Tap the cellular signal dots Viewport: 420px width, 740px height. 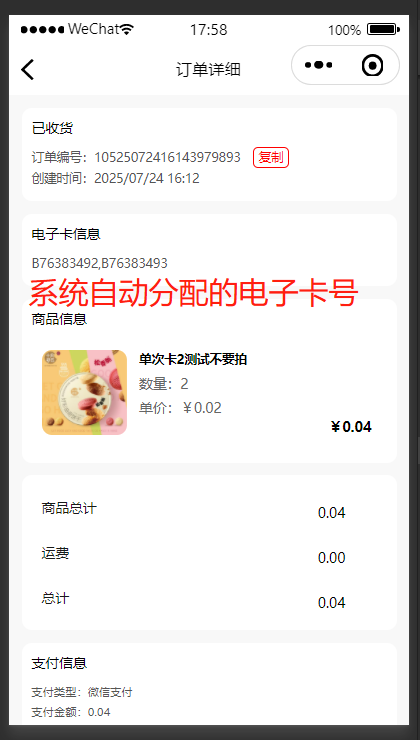[x=42, y=30]
